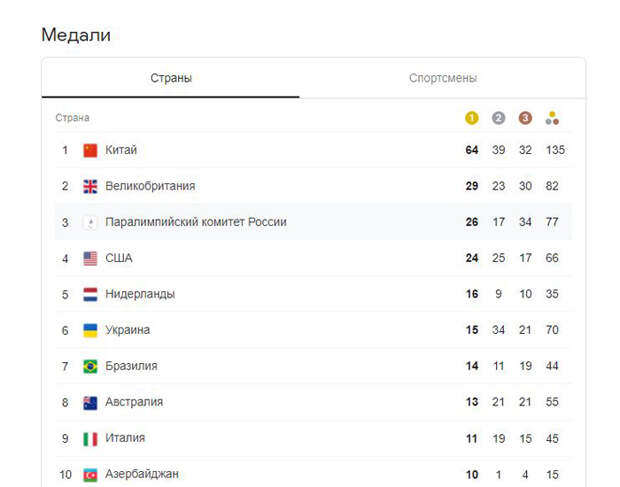Open the Великобритания row

coord(313,186)
